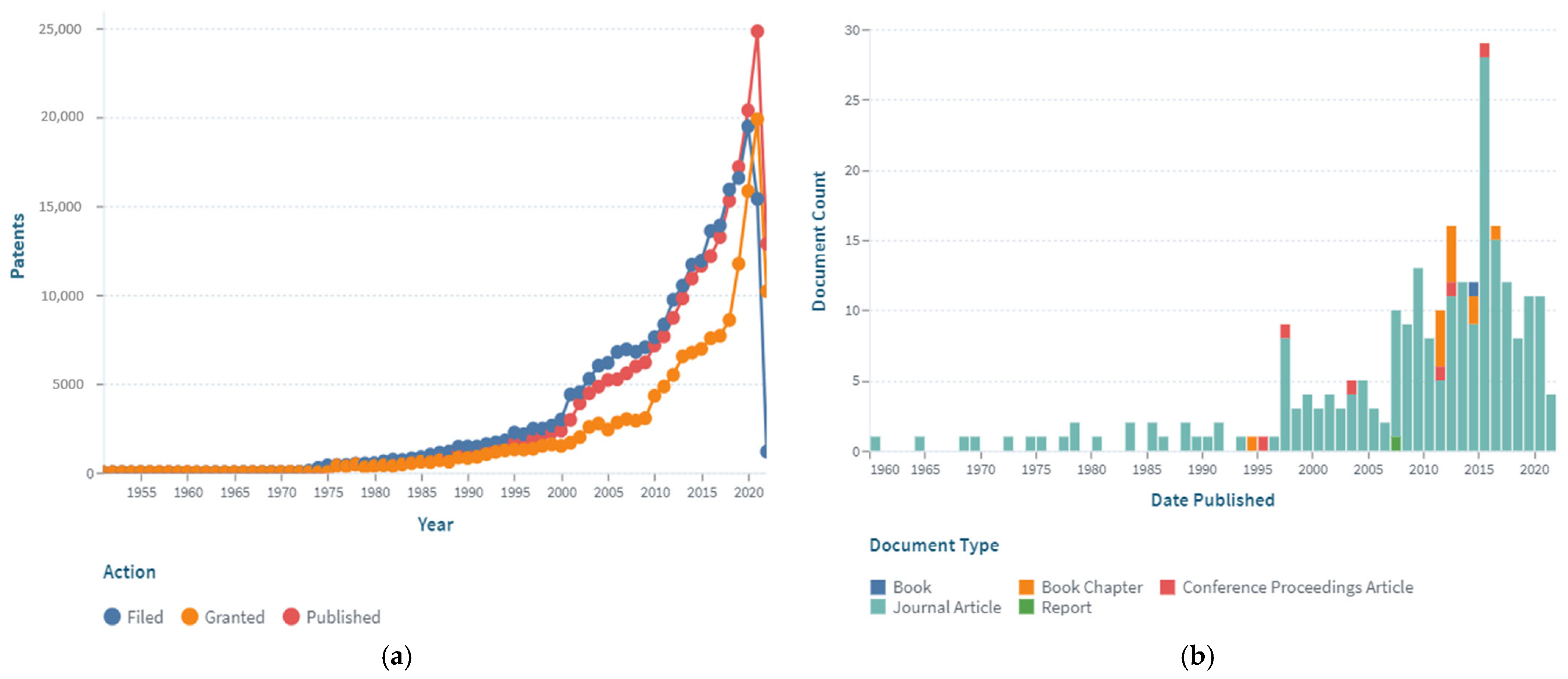
Task: Click the Action legend heading
Action: point(129,572)
